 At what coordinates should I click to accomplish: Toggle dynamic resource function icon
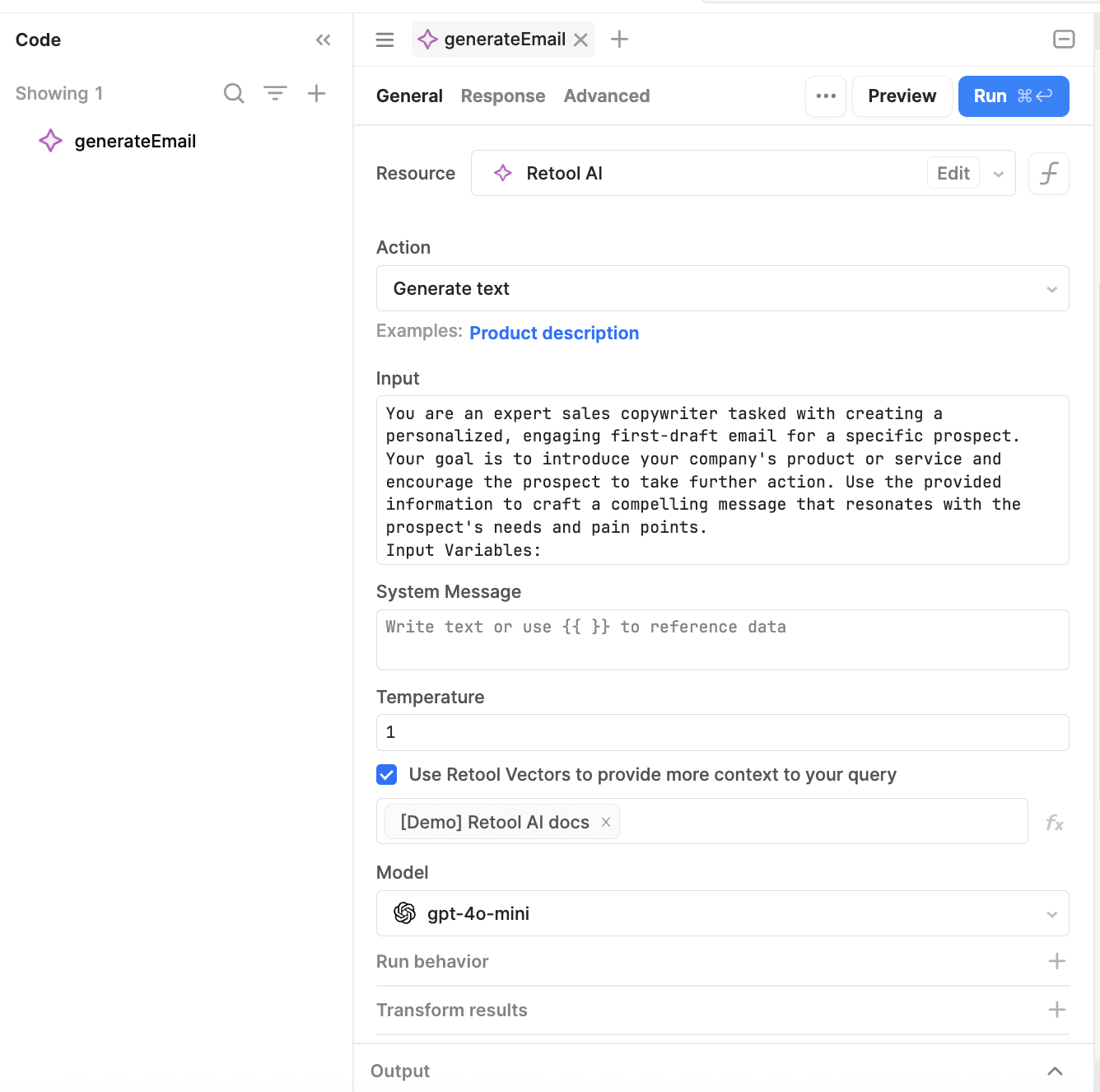(x=1048, y=174)
